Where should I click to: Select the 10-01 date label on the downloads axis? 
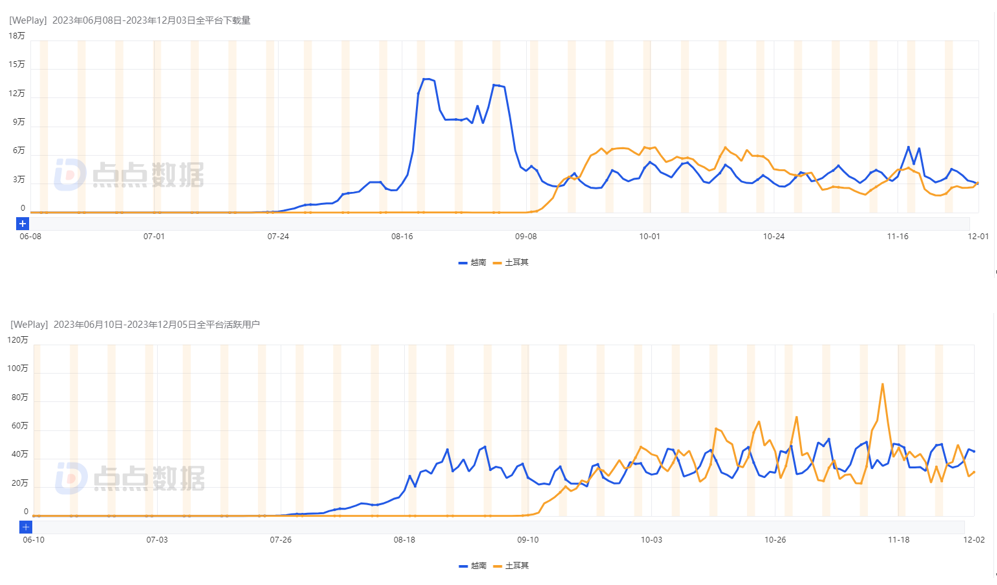click(650, 237)
